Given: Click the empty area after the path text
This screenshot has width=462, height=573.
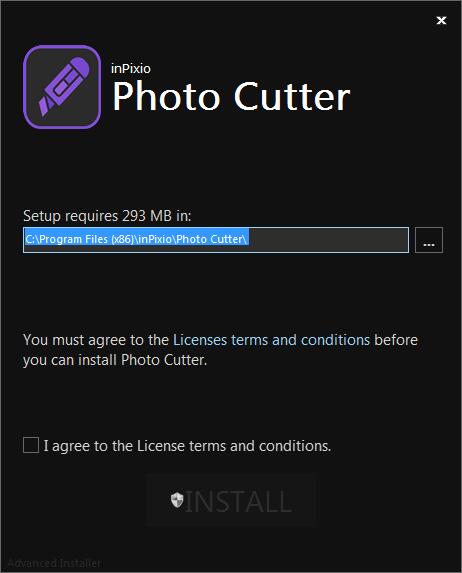Looking at the screenshot, I should click(328, 240).
